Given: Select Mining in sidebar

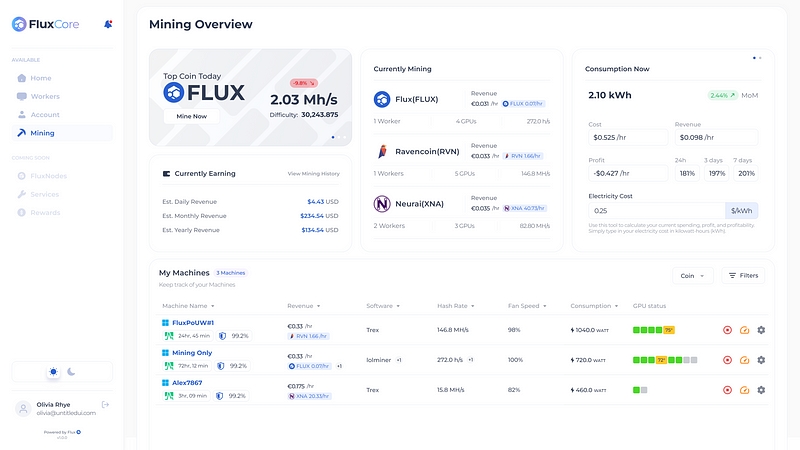Looking at the screenshot, I should tap(62, 133).
